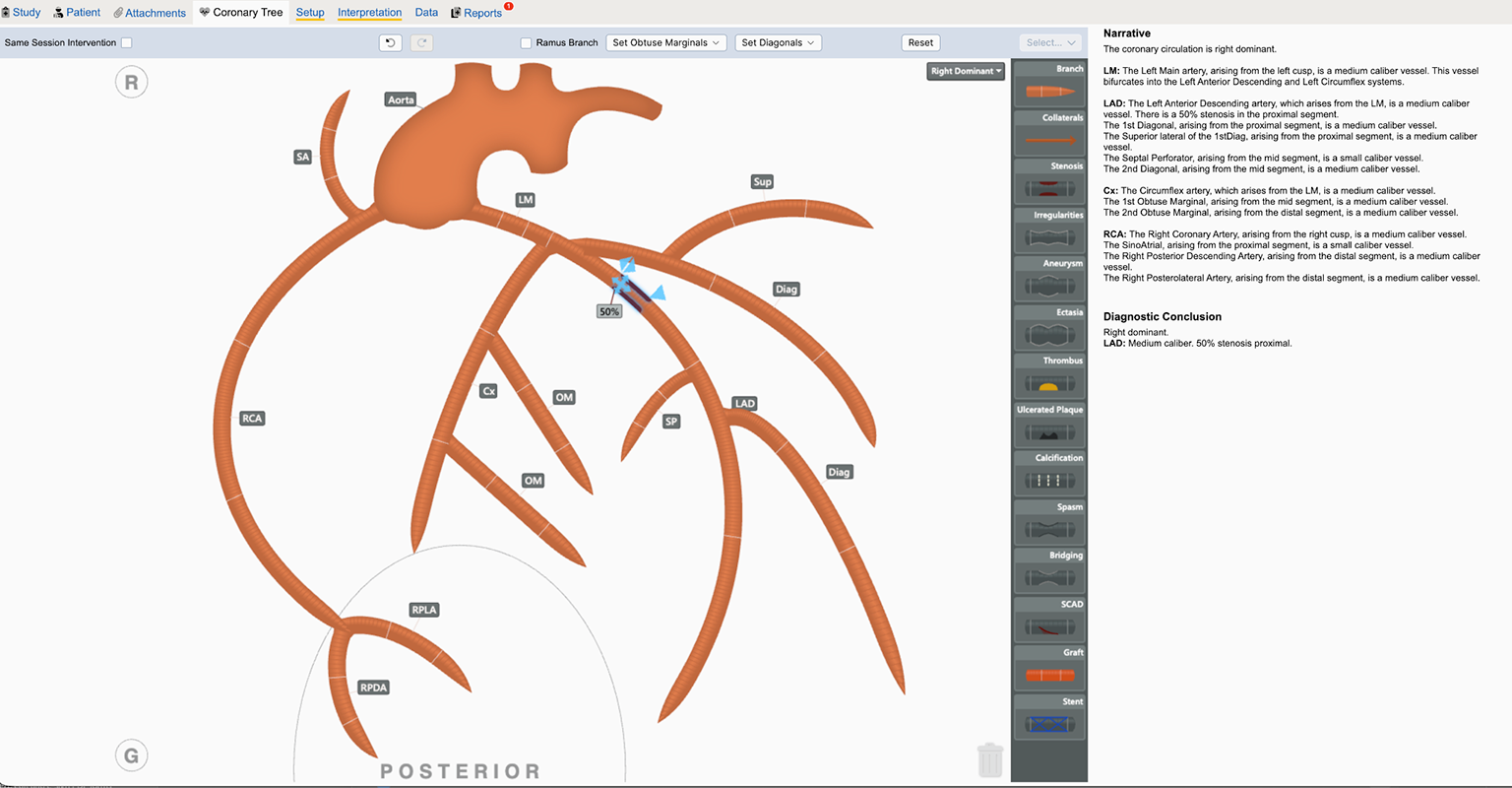Open the Set Obtuse Marginals dropdown
1512x788 pixels.
pos(665,42)
